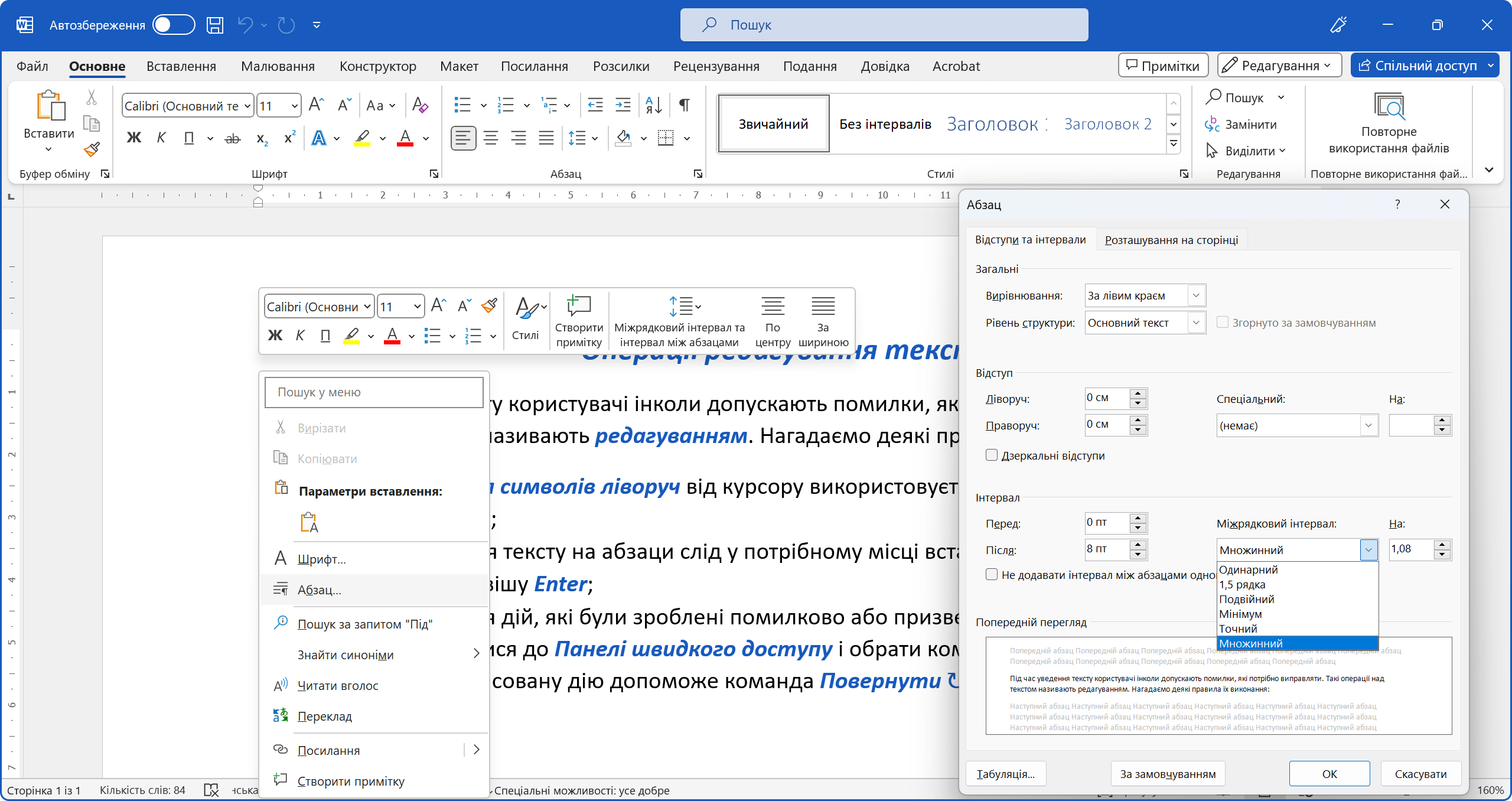Check Згорнуто за замовчуванням option
Viewport: 1512px width, 801px height.
[x=1223, y=323]
